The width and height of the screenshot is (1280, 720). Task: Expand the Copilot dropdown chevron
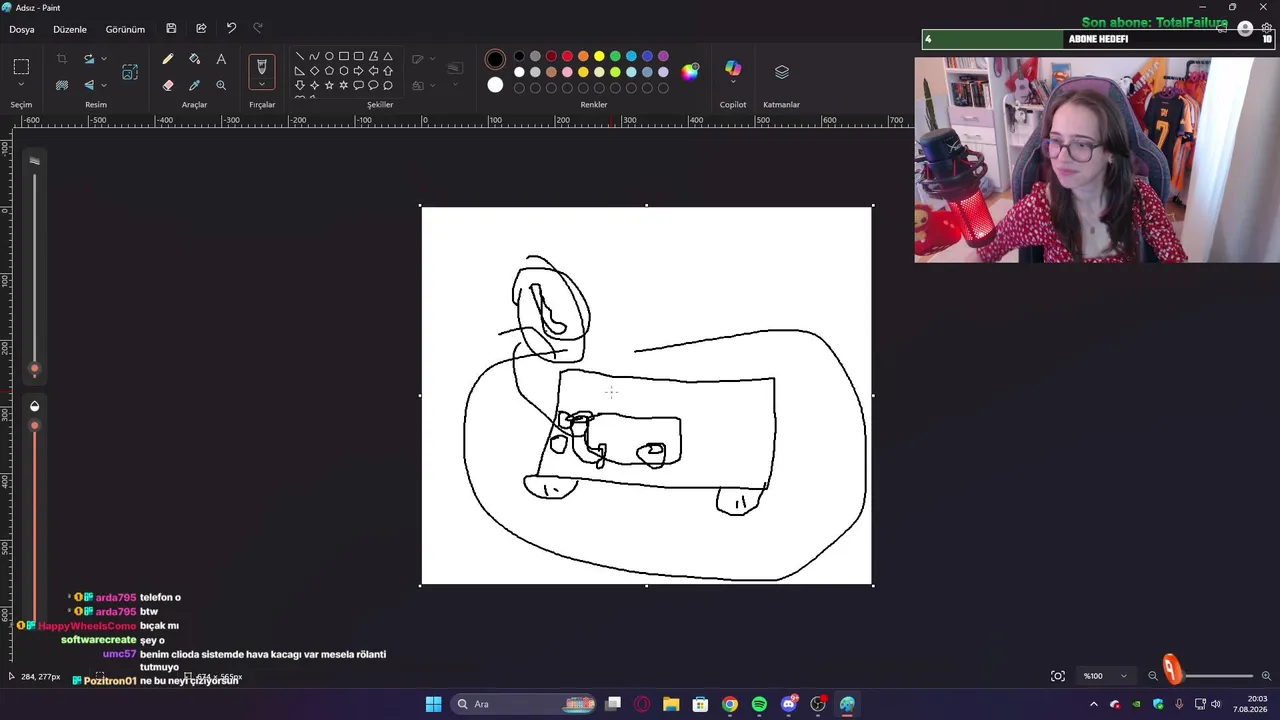(x=733, y=82)
